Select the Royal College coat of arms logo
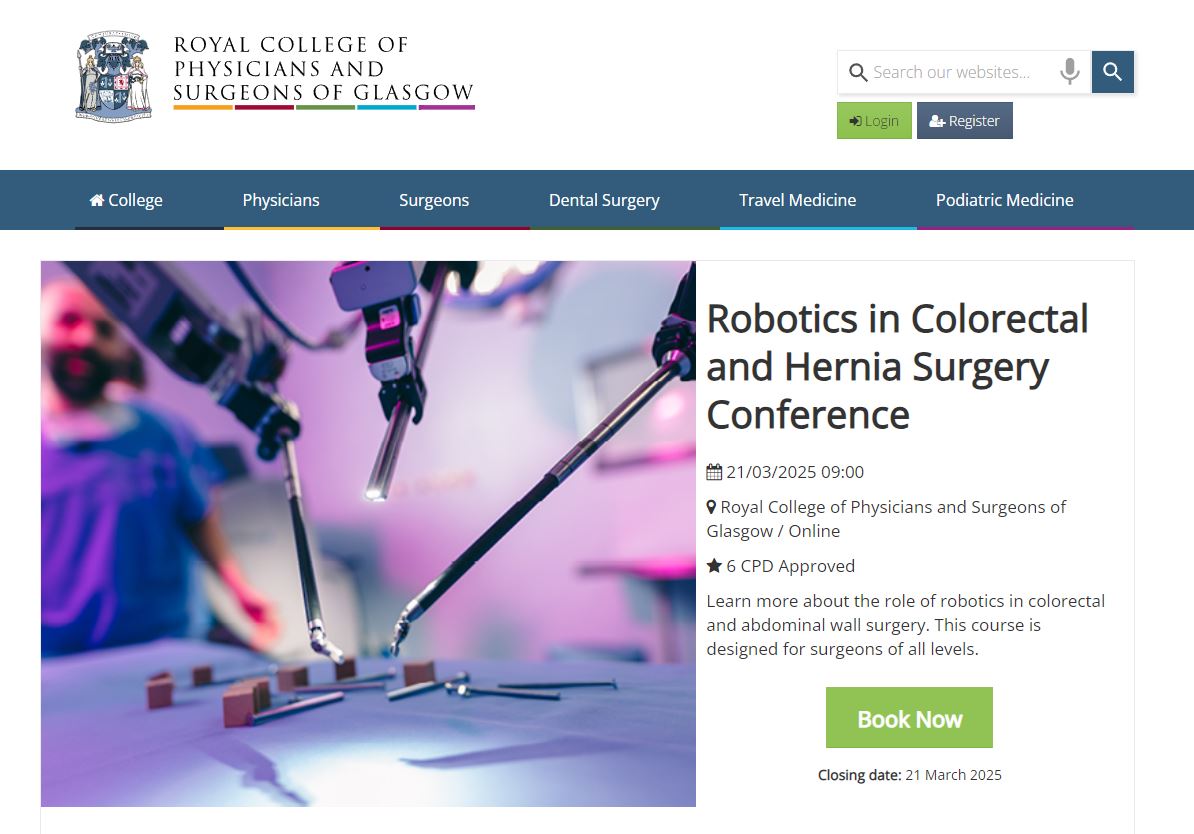Screen dimensions: 1194x834 113,74
